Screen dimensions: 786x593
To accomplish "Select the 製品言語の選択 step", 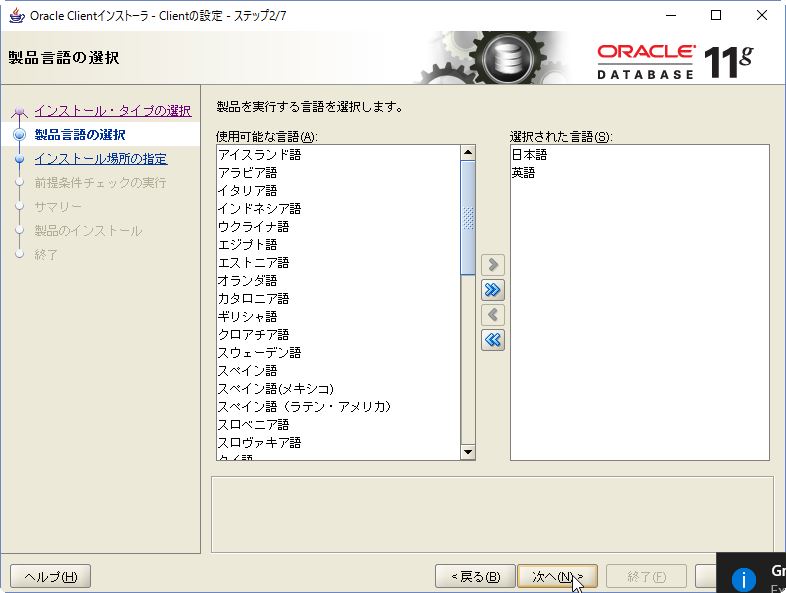I will tap(80, 134).
